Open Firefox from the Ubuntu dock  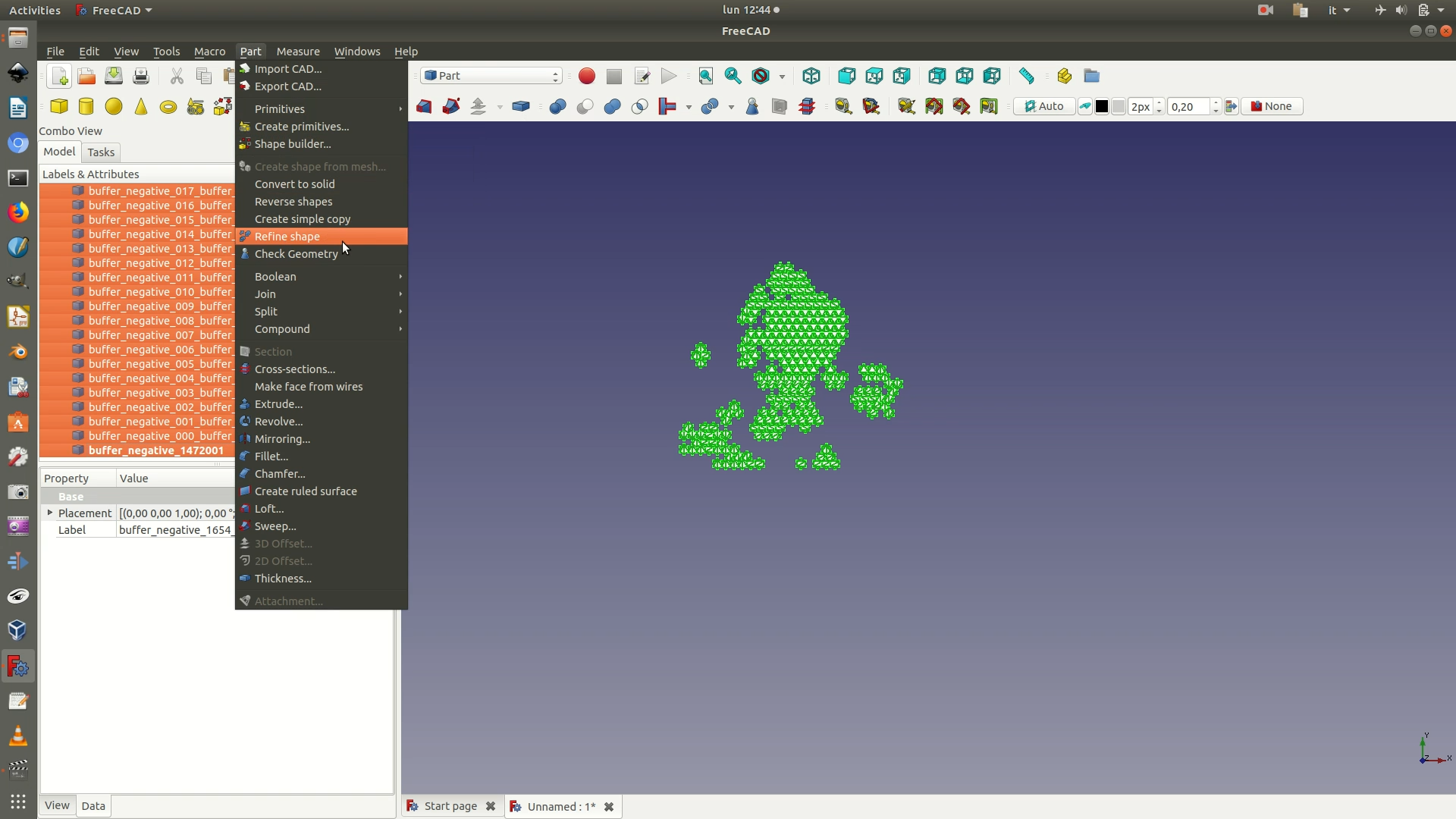(18, 212)
